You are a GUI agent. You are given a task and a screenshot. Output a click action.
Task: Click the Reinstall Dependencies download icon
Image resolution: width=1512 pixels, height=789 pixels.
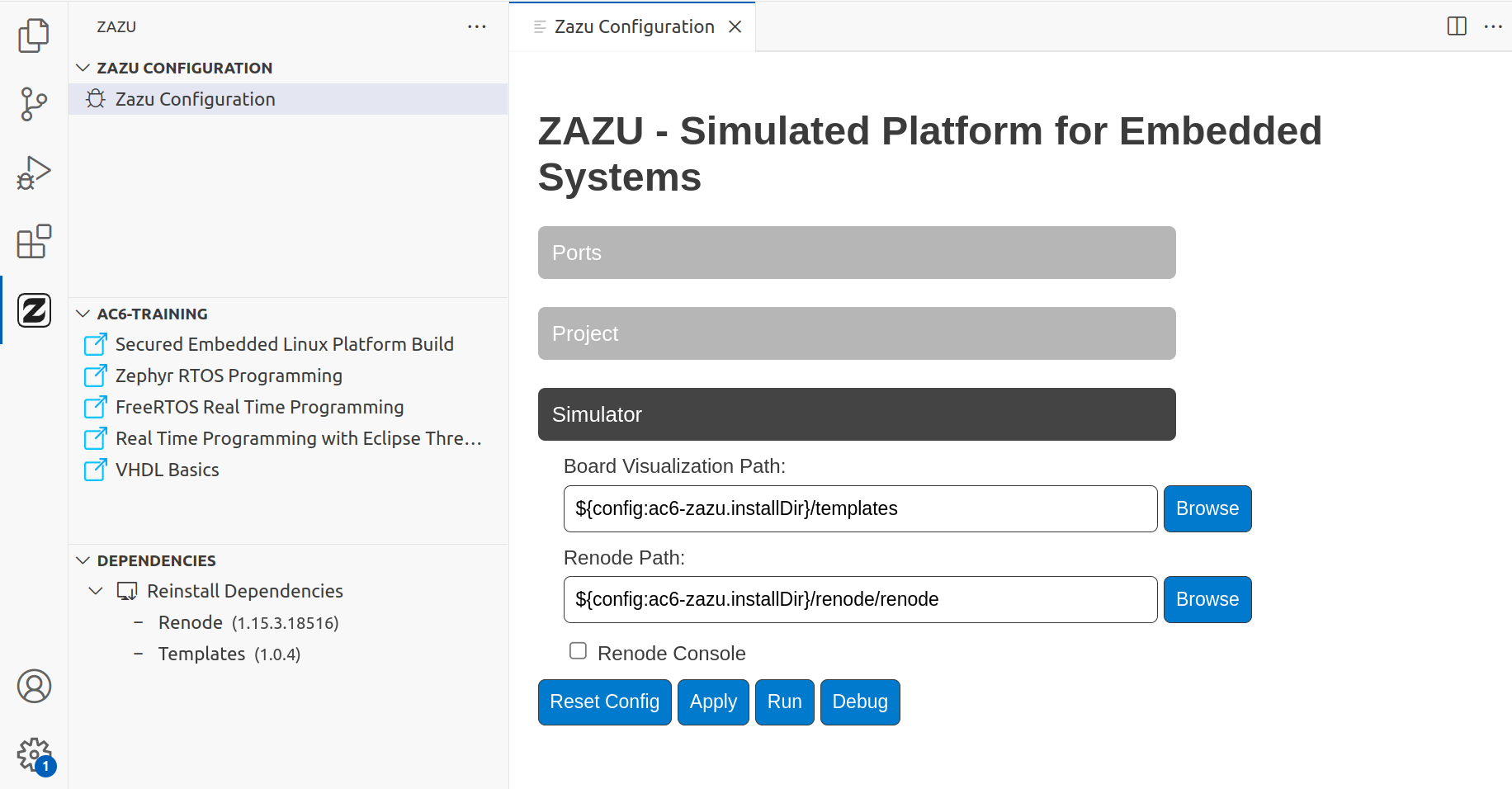click(x=127, y=591)
